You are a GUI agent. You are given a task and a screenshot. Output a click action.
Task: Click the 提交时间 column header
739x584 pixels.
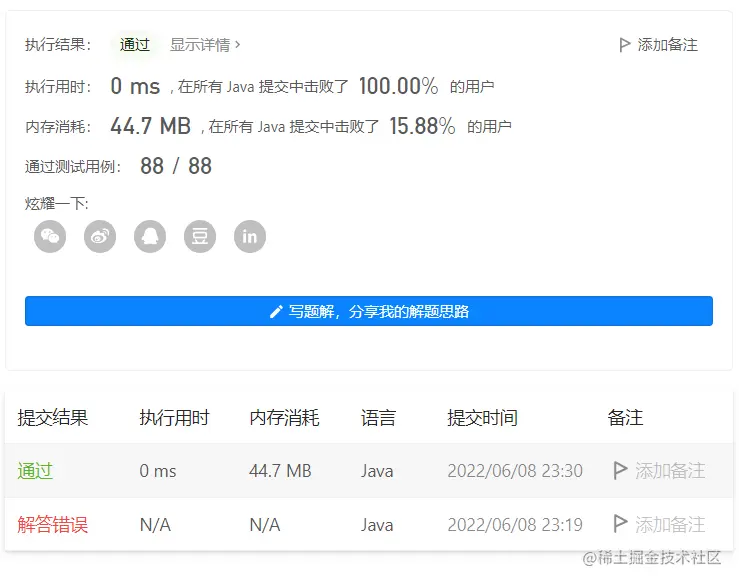[x=482, y=418]
